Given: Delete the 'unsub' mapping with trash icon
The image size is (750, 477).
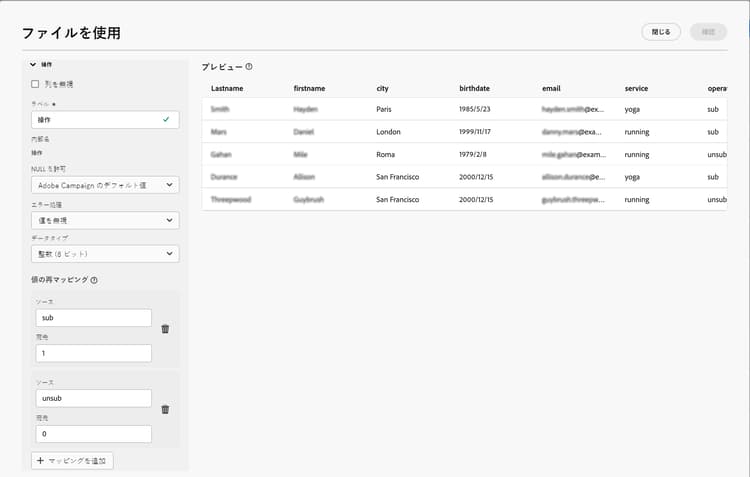Looking at the screenshot, I should [x=165, y=410].
